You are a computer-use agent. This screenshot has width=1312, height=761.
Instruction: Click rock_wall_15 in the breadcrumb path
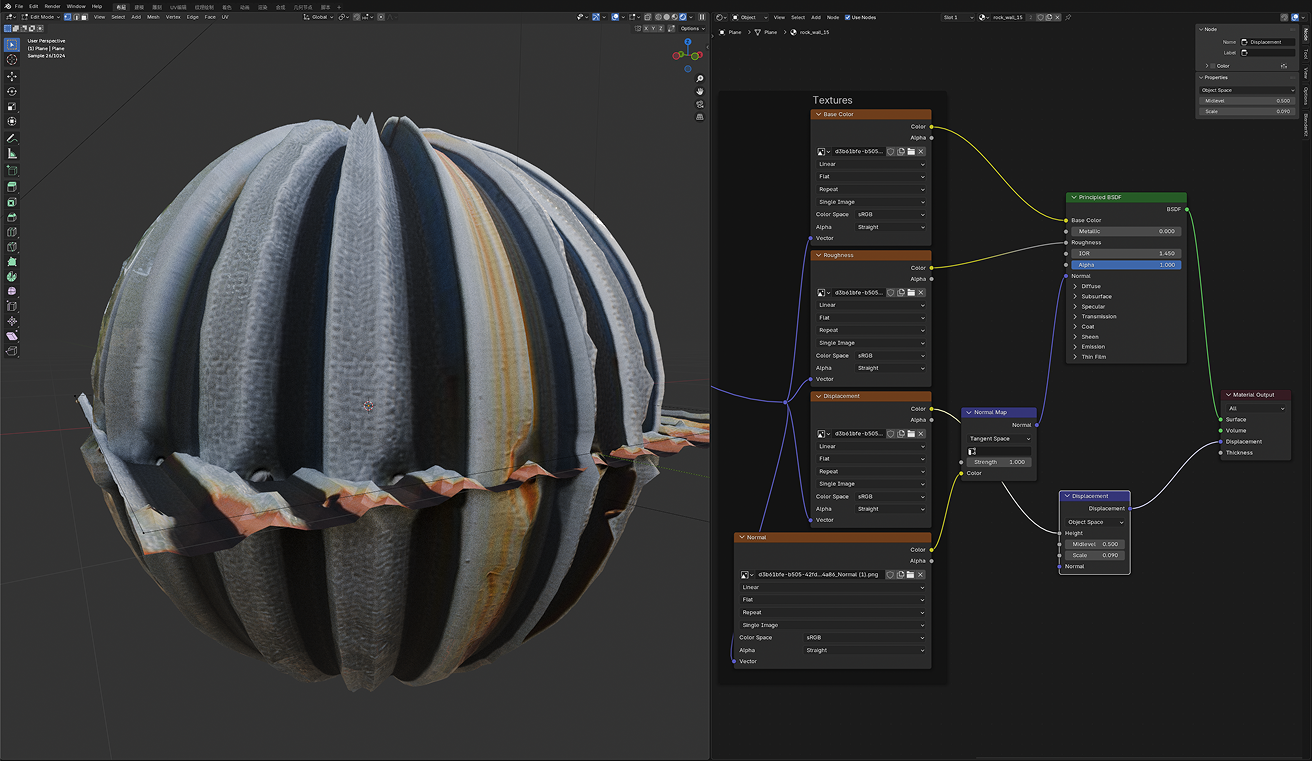click(813, 32)
